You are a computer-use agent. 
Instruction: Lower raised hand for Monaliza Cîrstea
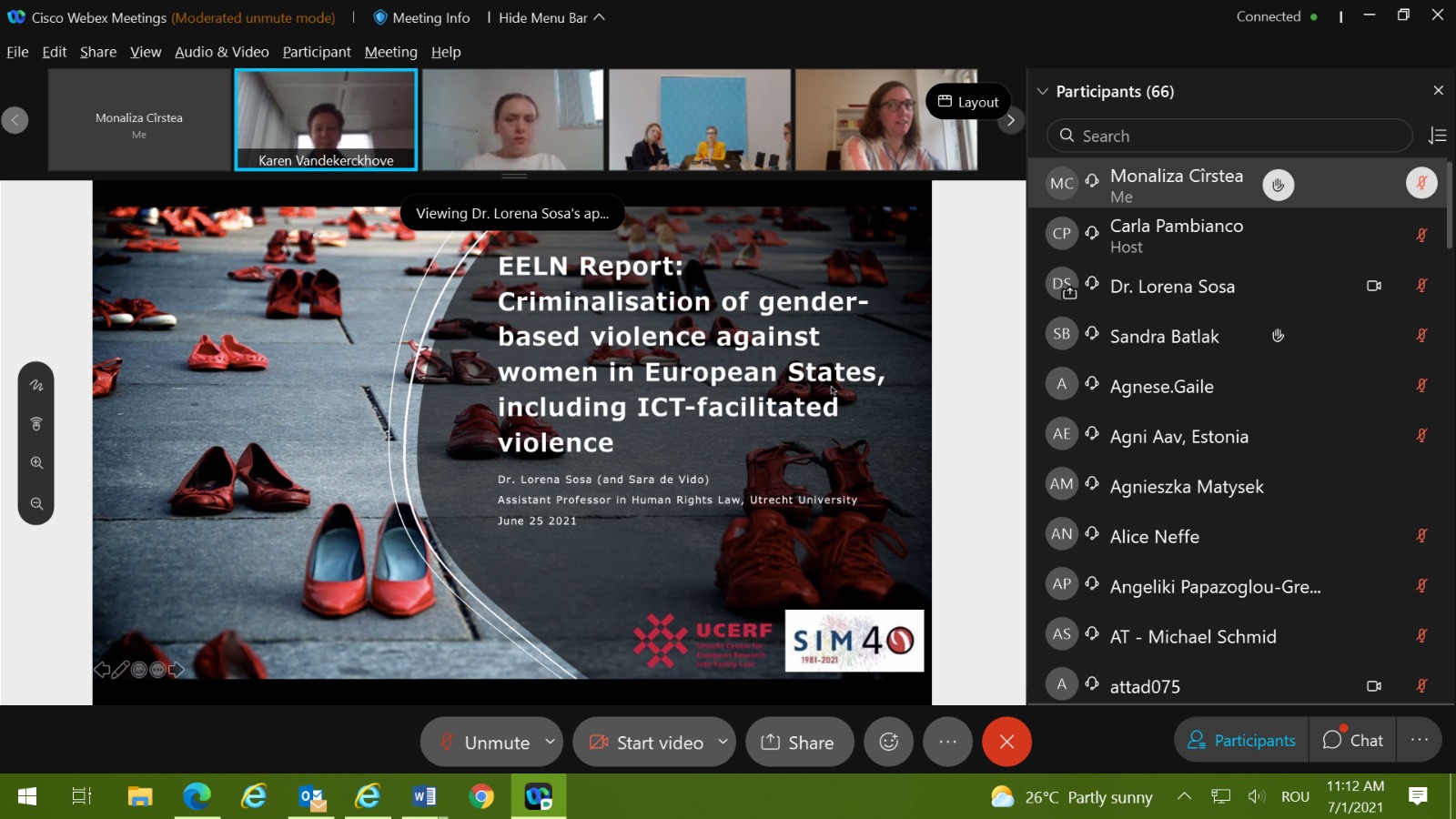(x=1278, y=185)
